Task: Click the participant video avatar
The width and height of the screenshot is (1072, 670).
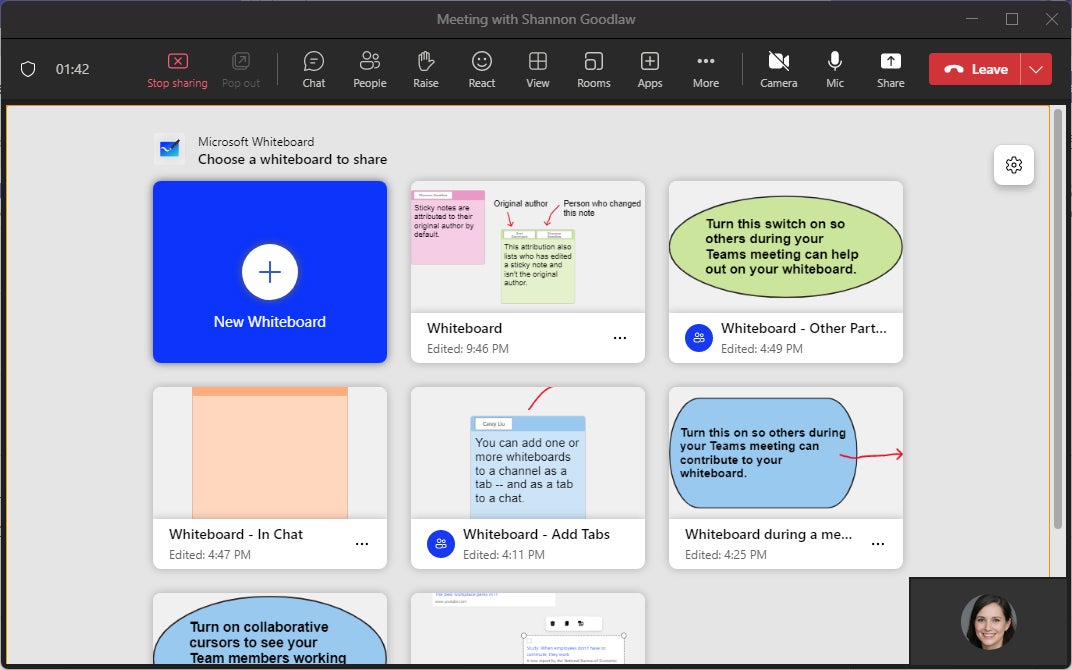Action: [989, 621]
